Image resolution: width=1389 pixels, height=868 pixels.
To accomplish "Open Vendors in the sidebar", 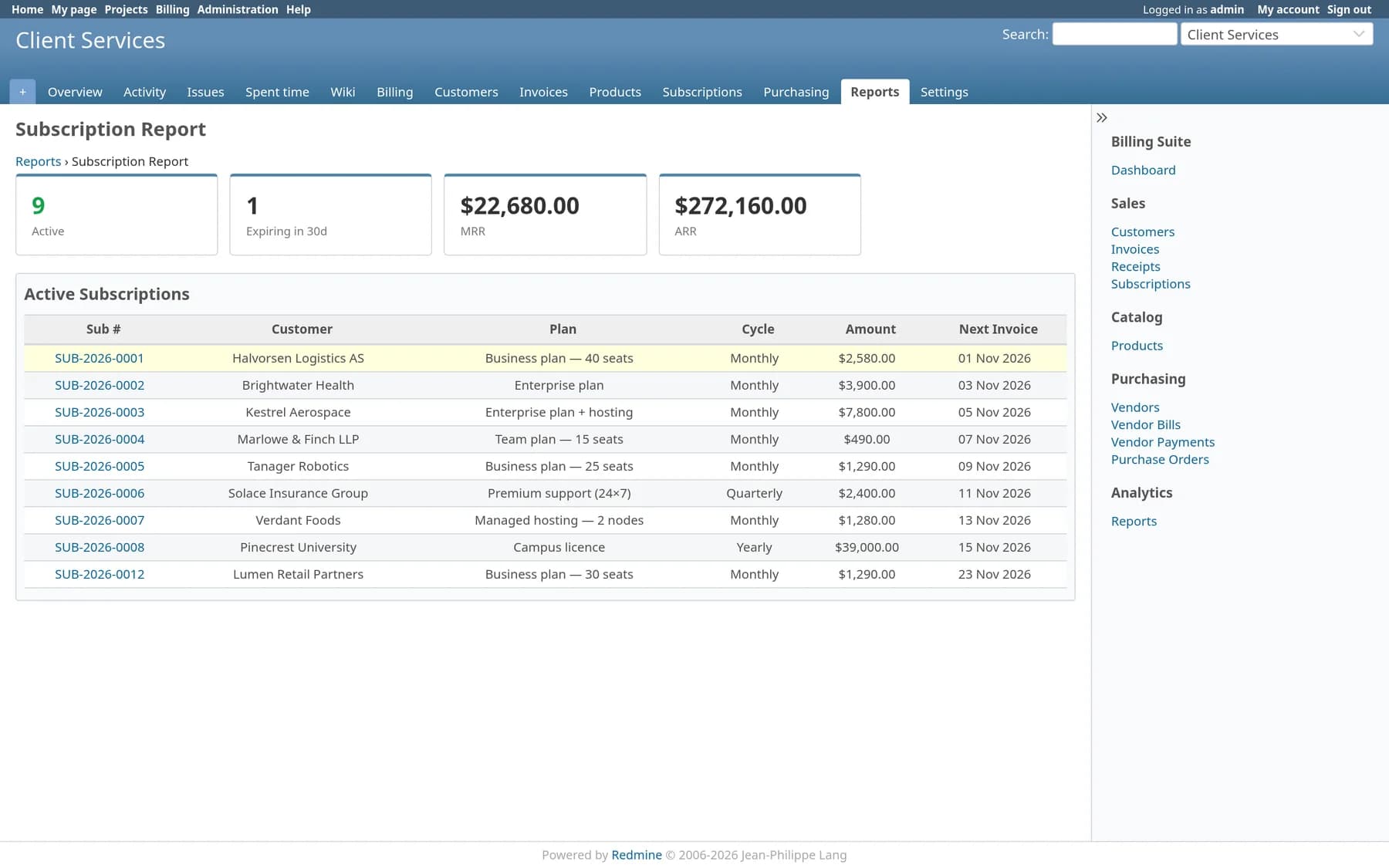I will [x=1134, y=407].
